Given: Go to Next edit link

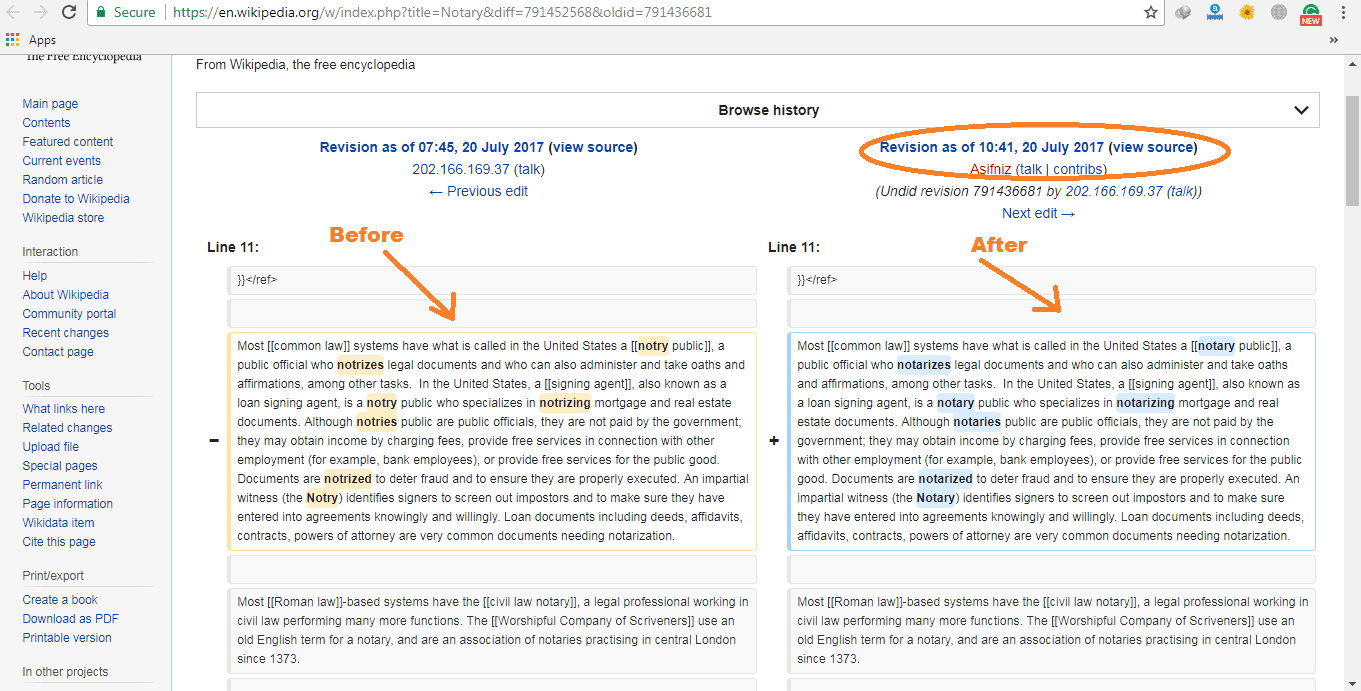Looking at the screenshot, I should point(1039,213).
